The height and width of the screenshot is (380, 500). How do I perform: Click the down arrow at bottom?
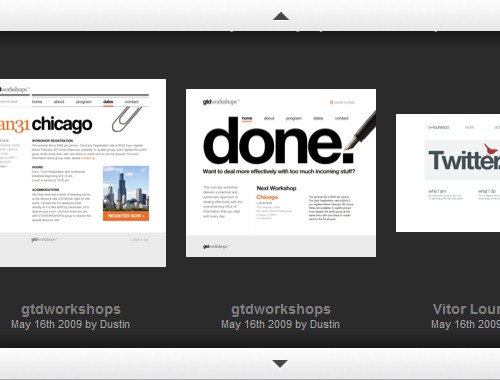280,364
